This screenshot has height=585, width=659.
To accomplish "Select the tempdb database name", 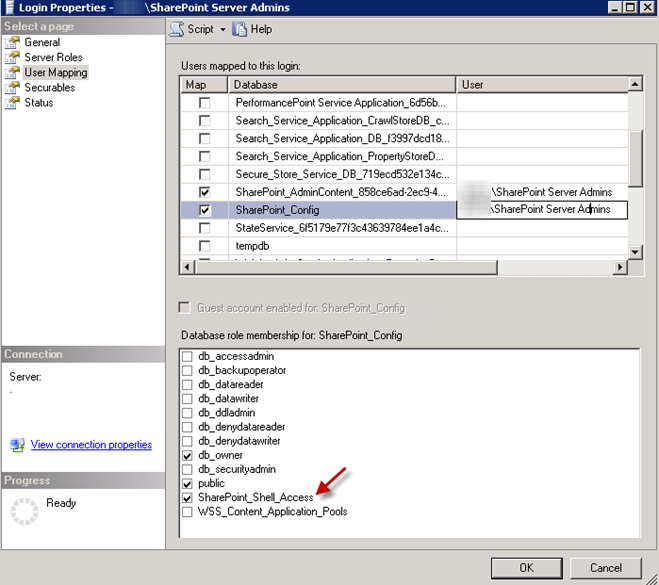I will click(x=252, y=246).
